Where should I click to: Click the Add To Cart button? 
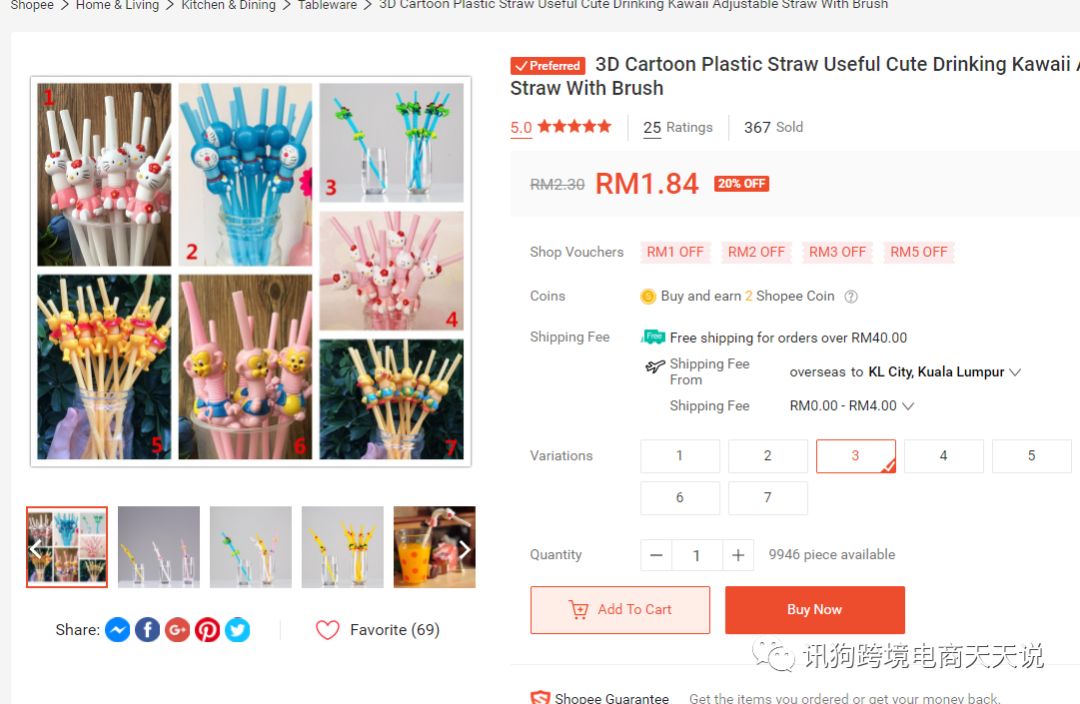[620, 610]
